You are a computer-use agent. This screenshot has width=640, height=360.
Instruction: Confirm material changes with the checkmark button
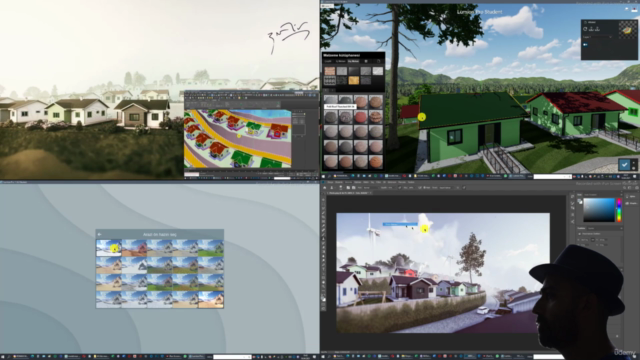click(624, 164)
